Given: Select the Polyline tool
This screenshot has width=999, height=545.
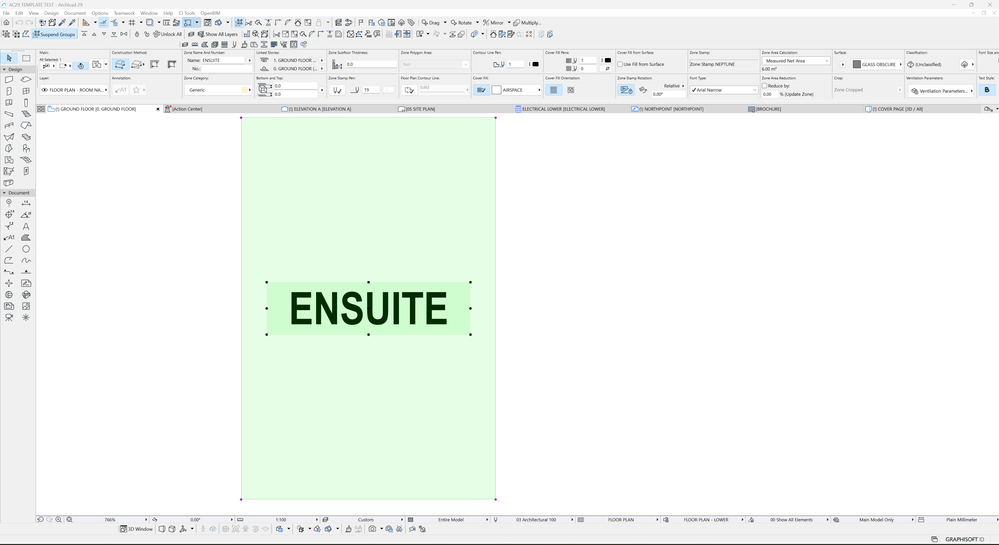Looking at the screenshot, I should 9,261.
